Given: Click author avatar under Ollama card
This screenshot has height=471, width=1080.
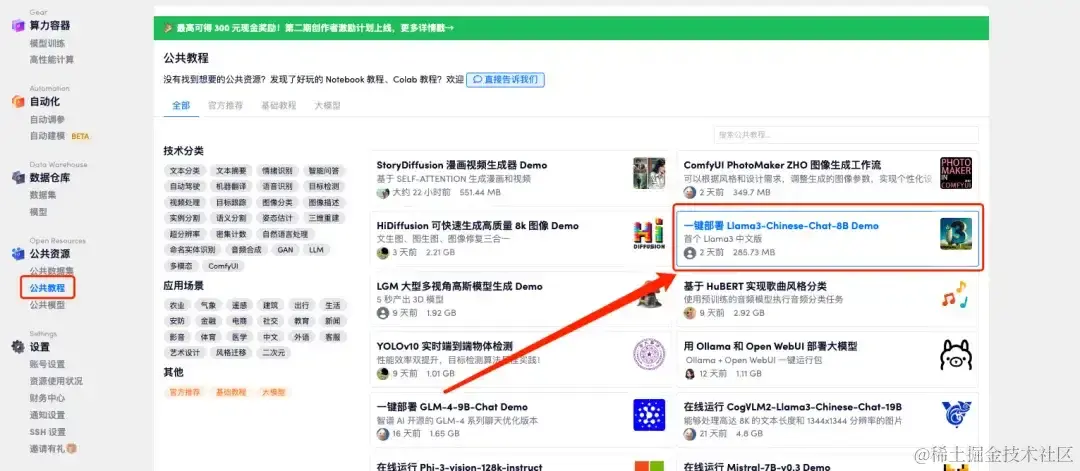Looking at the screenshot, I should (689, 374).
